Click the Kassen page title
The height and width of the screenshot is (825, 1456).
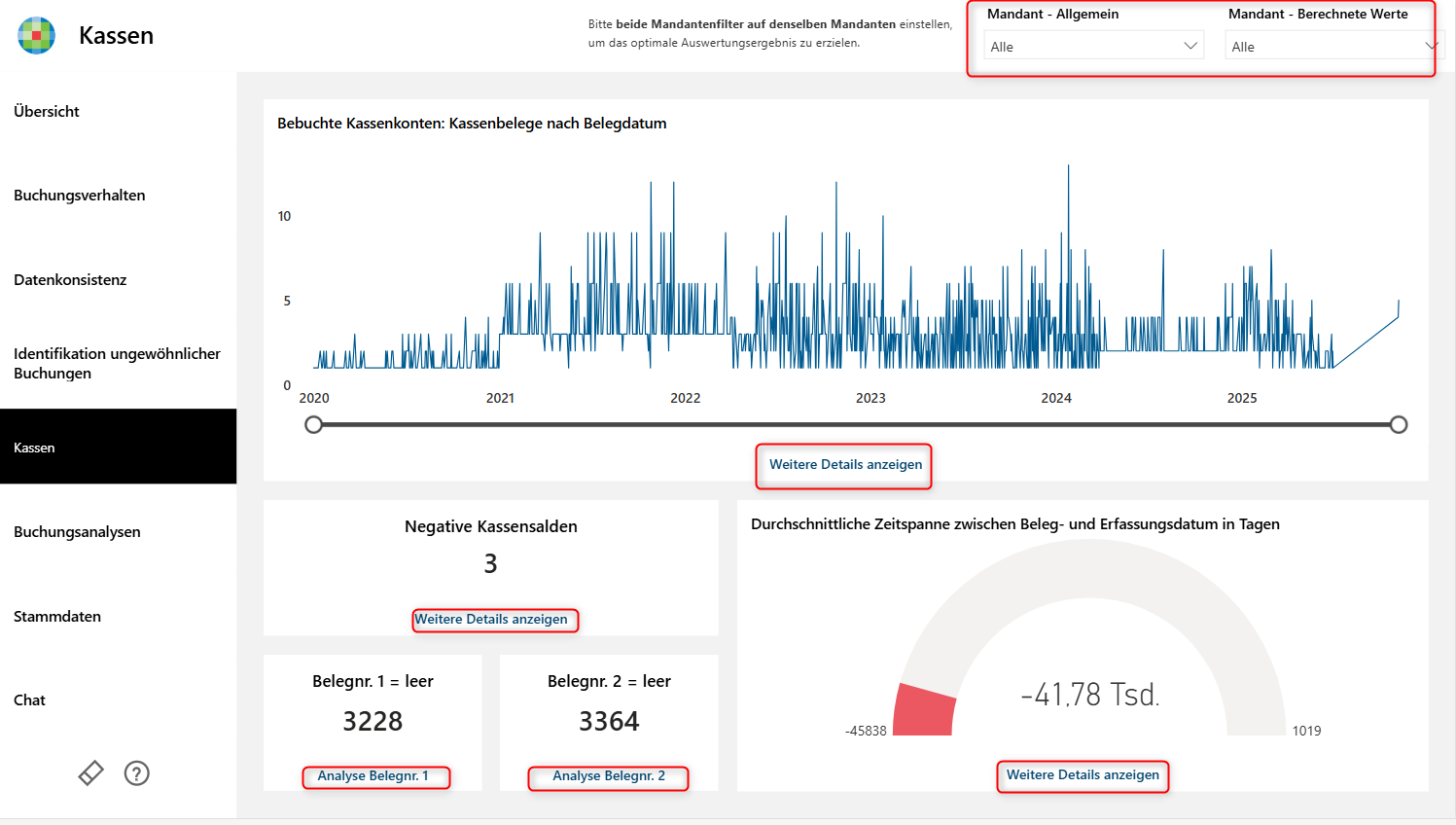point(116,36)
